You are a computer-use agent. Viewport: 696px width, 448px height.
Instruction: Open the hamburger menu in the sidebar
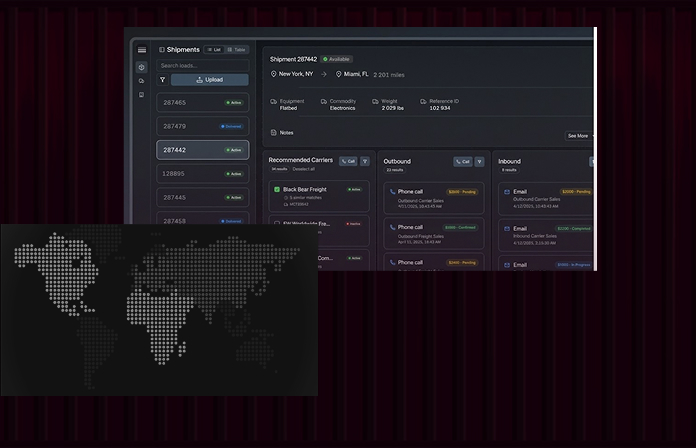coord(142,49)
